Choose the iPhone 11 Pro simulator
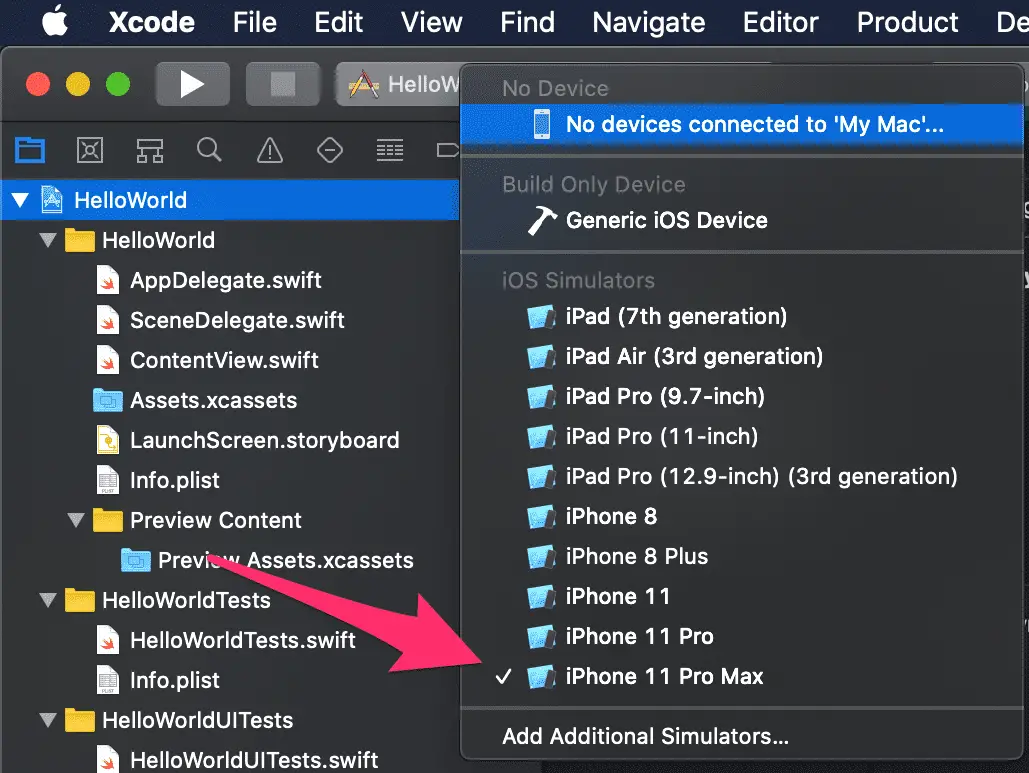The height and width of the screenshot is (773, 1029). pos(742,637)
